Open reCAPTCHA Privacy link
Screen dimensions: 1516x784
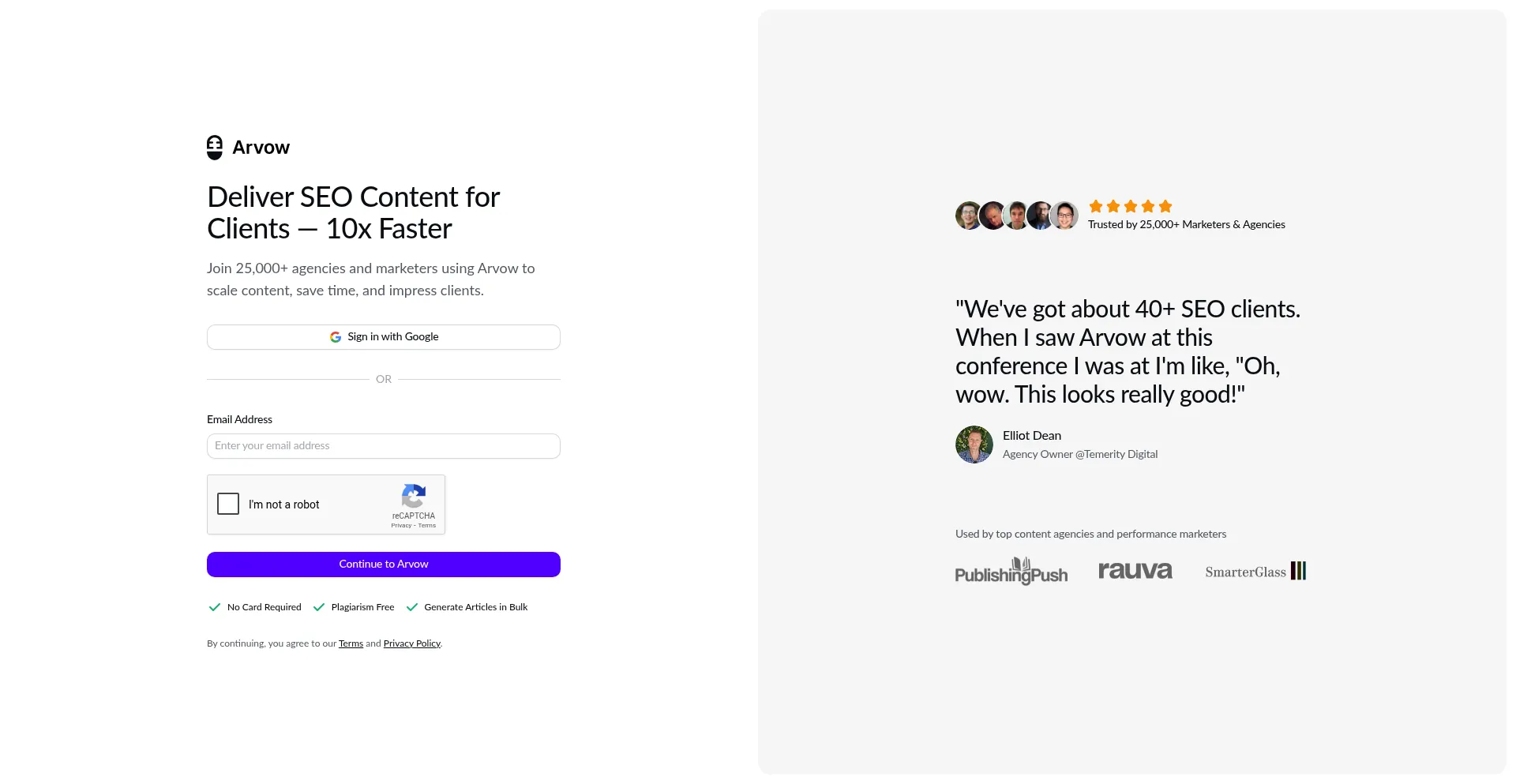pyautogui.click(x=401, y=526)
